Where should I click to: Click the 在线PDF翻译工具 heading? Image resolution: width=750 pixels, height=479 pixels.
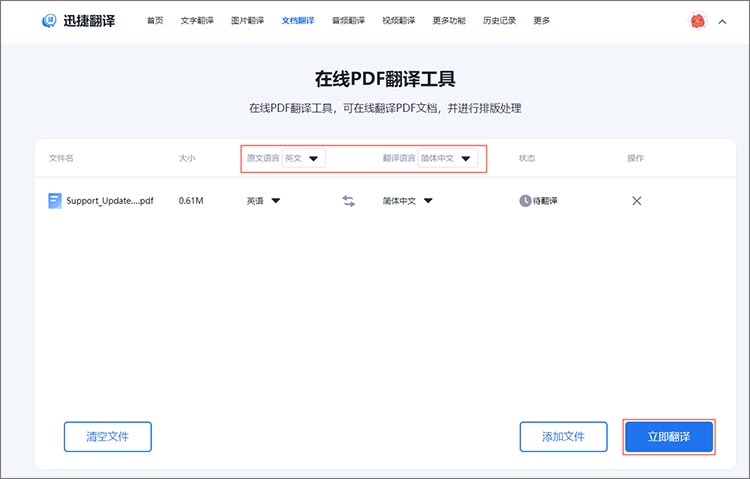coord(385,79)
